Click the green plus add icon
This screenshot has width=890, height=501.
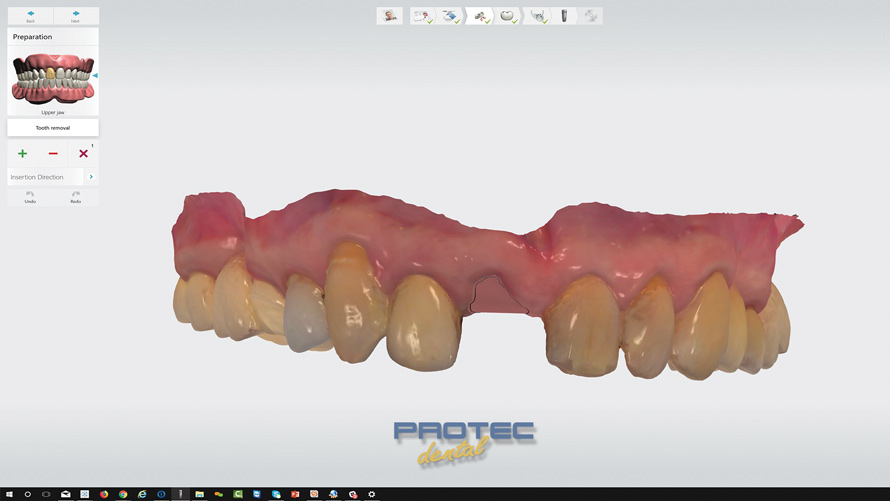23,153
